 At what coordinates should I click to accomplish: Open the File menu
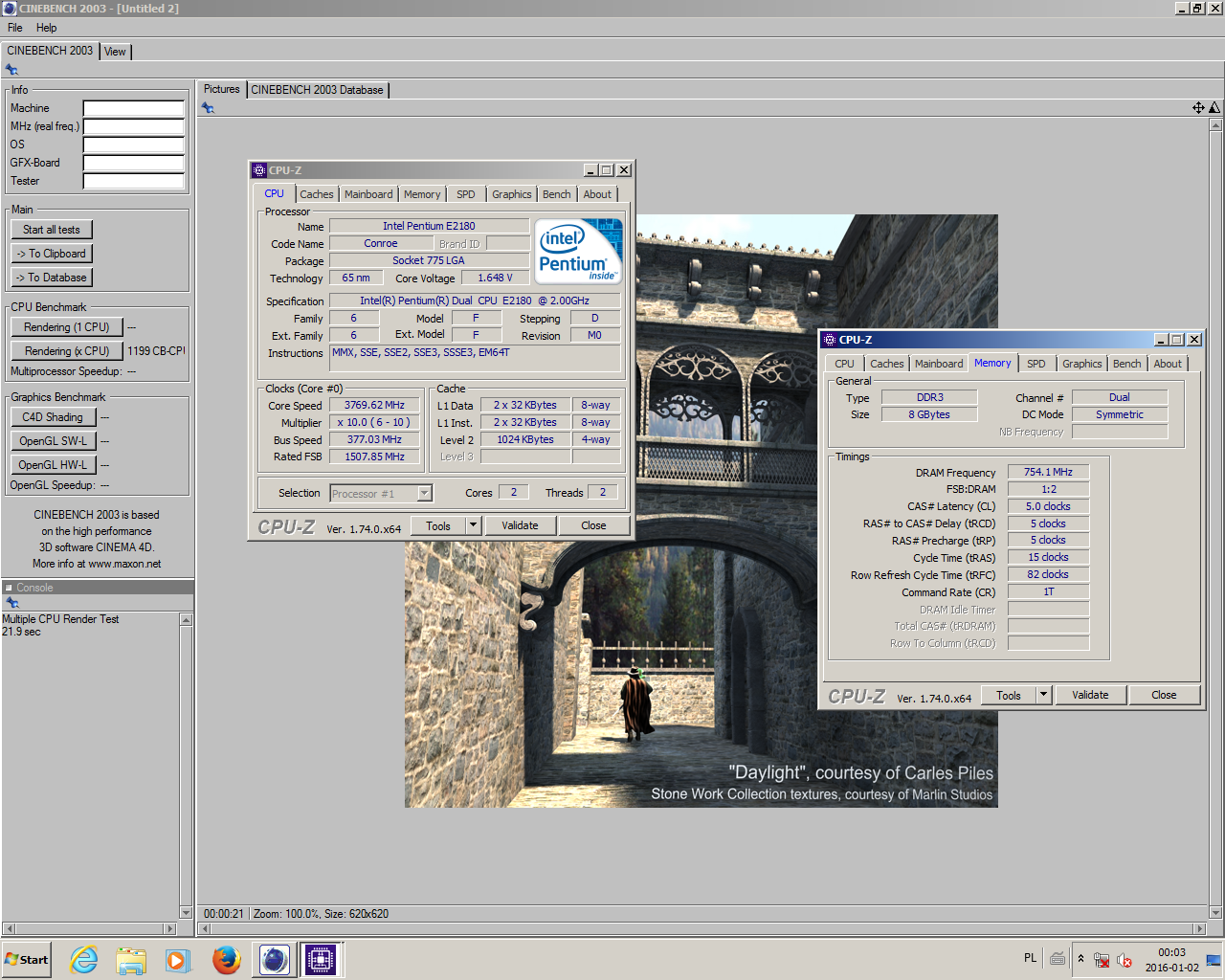click(x=15, y=28)
